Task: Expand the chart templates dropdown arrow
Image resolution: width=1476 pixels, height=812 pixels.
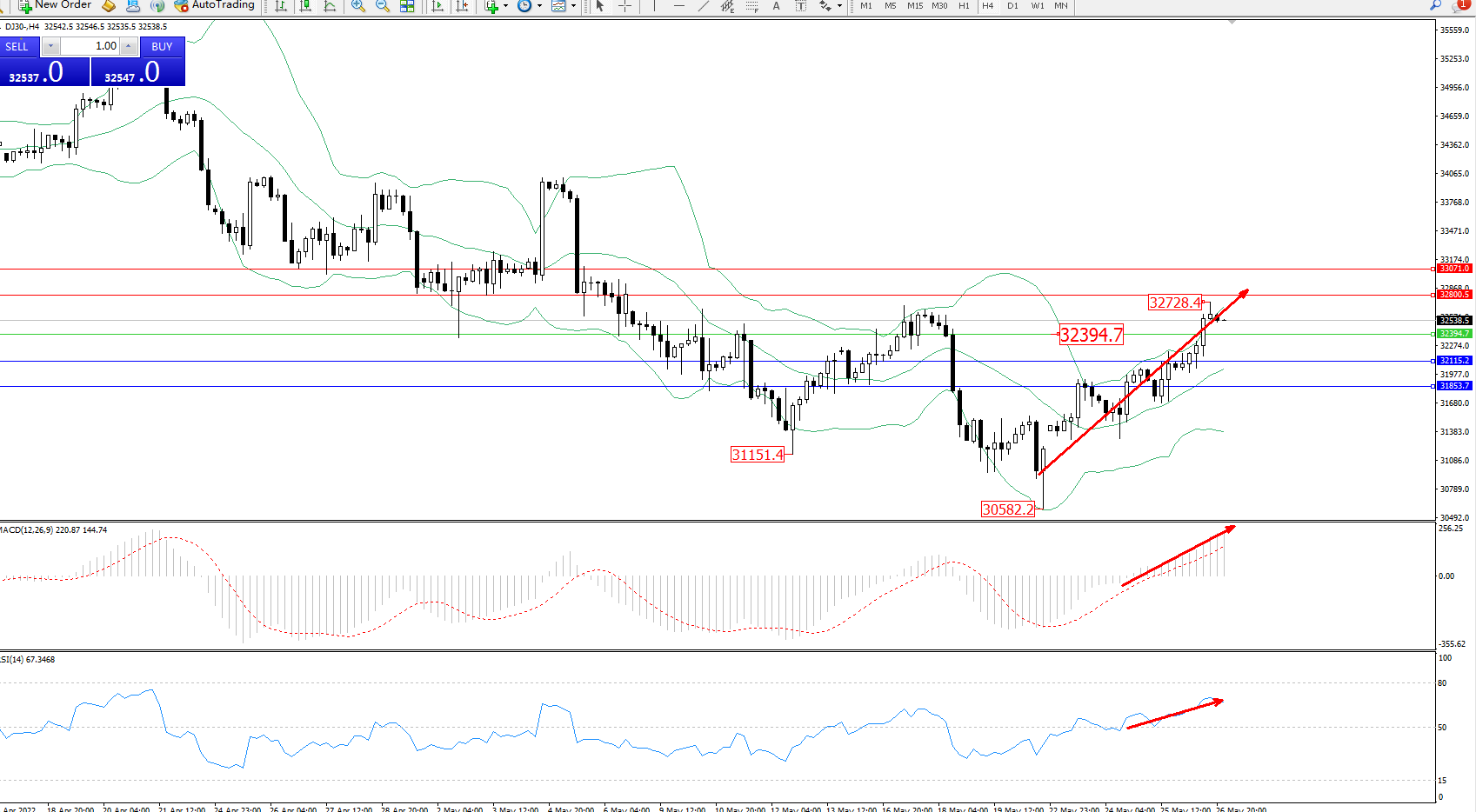Action: 573,6
